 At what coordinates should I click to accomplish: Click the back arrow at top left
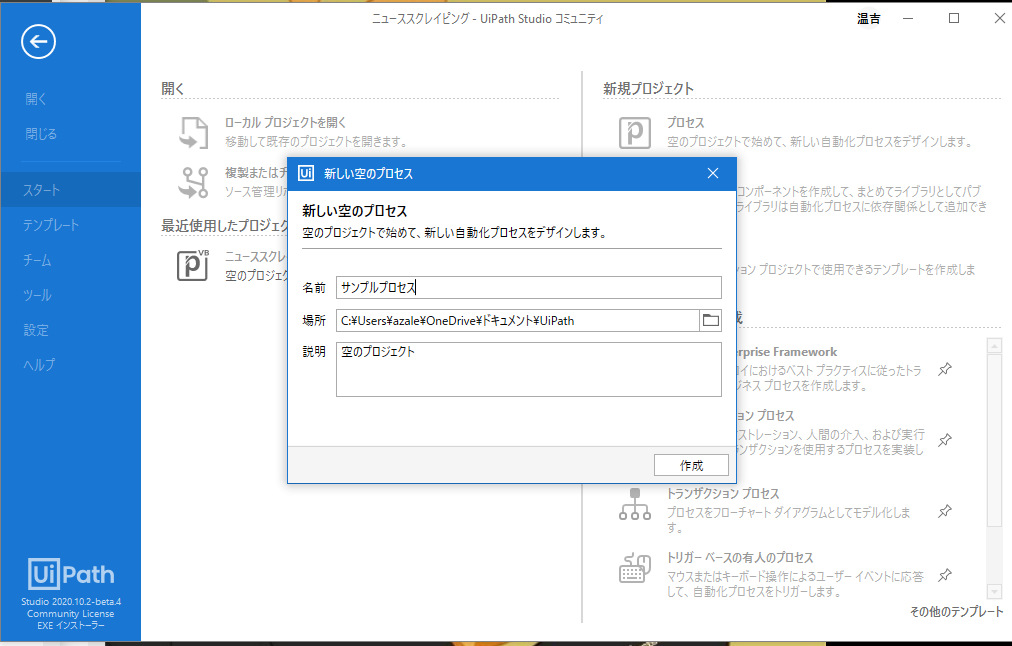37,42
